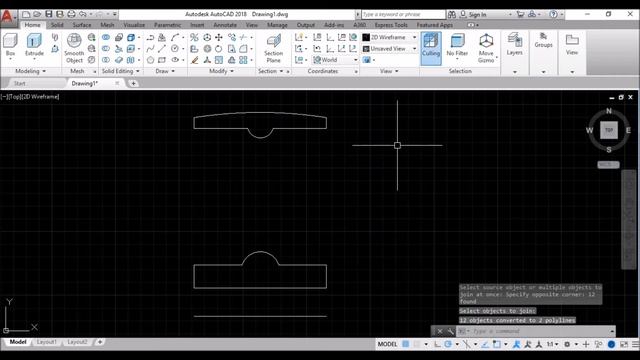
Task: Switch to the Express Tools tab
Action: tap(391, 25)
